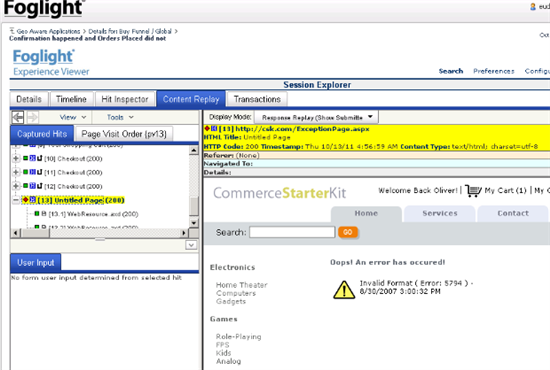Expand the hit 12 Checkout tree node

tap(16, 186)
